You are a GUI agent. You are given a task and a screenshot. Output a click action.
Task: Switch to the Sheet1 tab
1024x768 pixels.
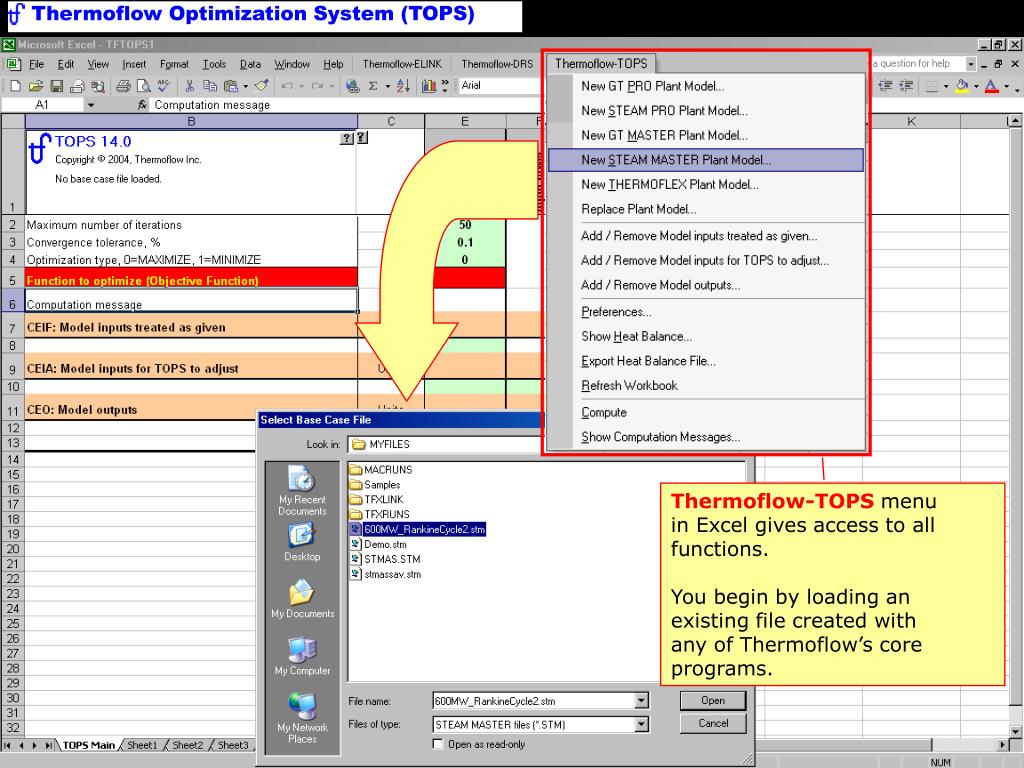coord(142,744)
